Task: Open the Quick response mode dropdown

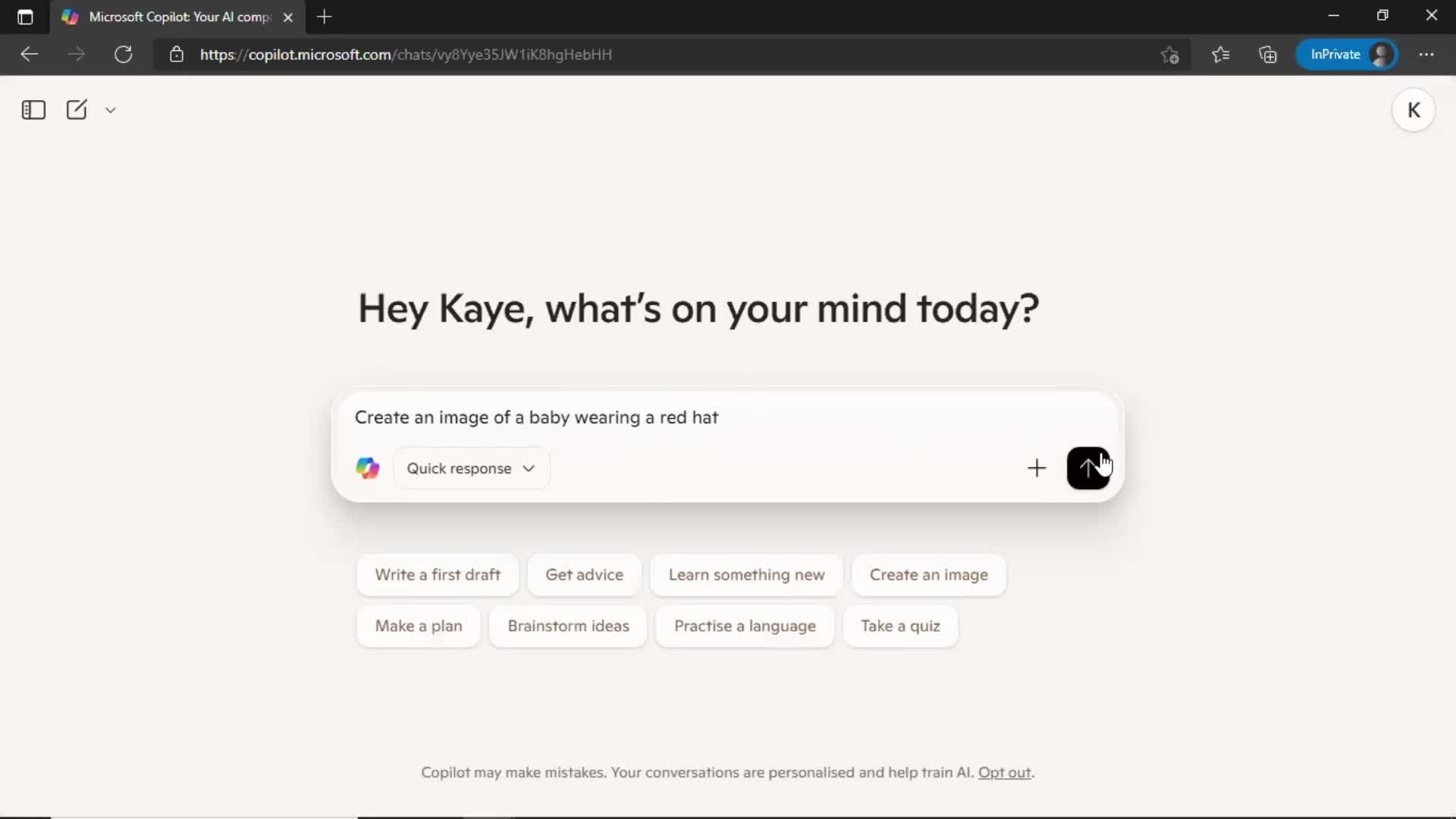Action: 472,469
